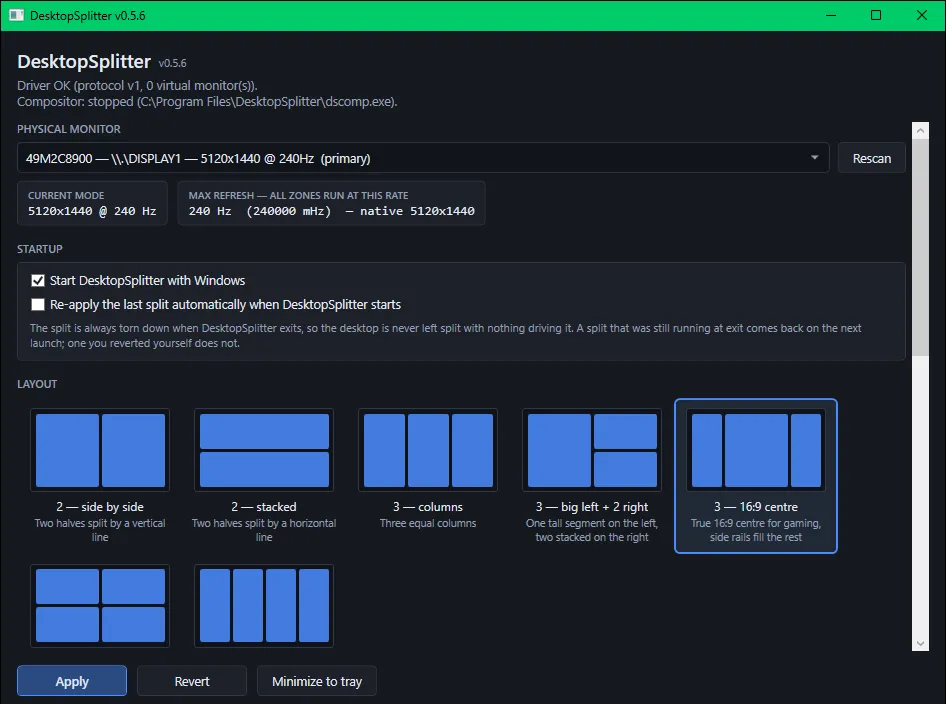
Task: Click the Driver OK status line
Action: (137, 86)
